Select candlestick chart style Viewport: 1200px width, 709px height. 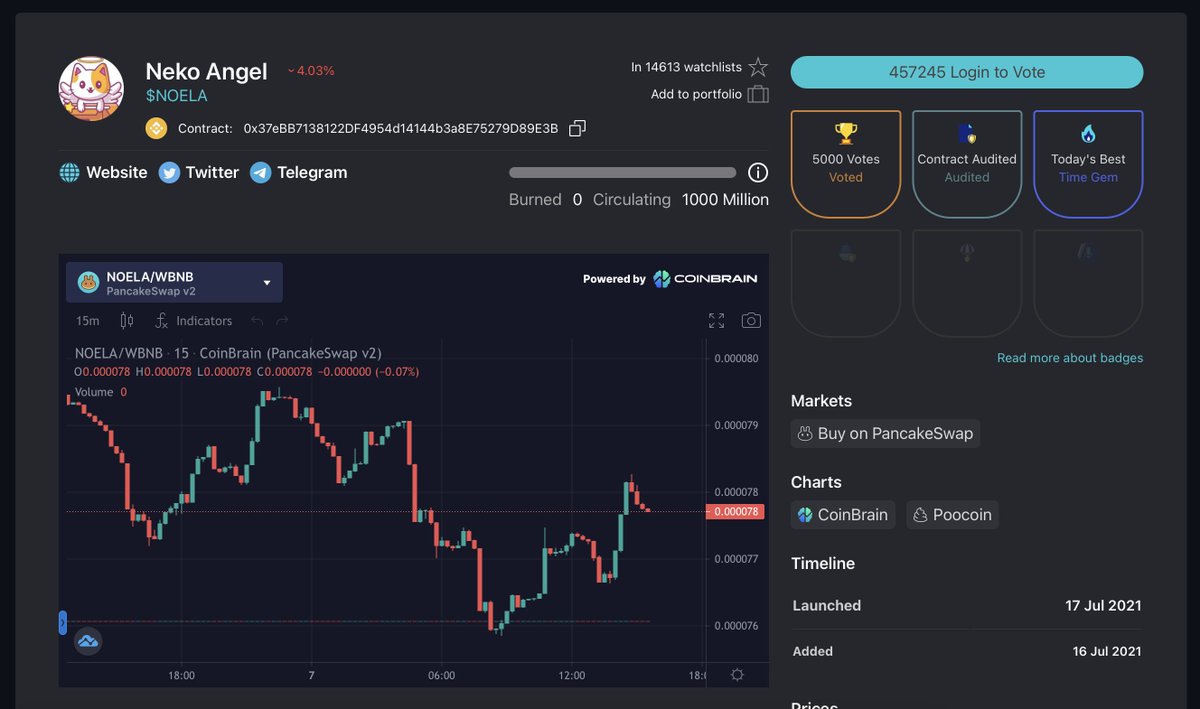click(x=127, y=321)
